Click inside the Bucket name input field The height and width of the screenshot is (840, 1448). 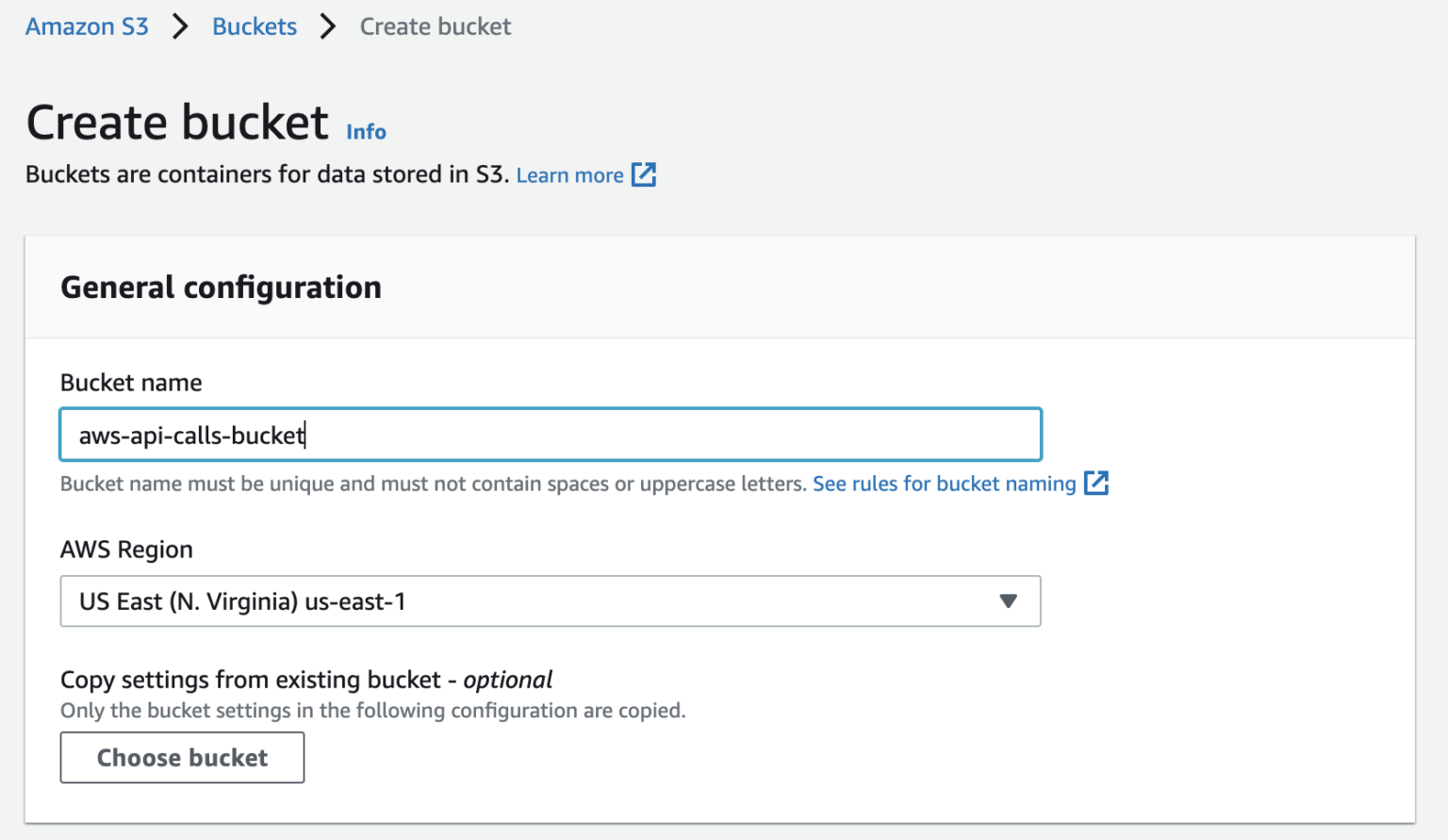tap(551, 434)
